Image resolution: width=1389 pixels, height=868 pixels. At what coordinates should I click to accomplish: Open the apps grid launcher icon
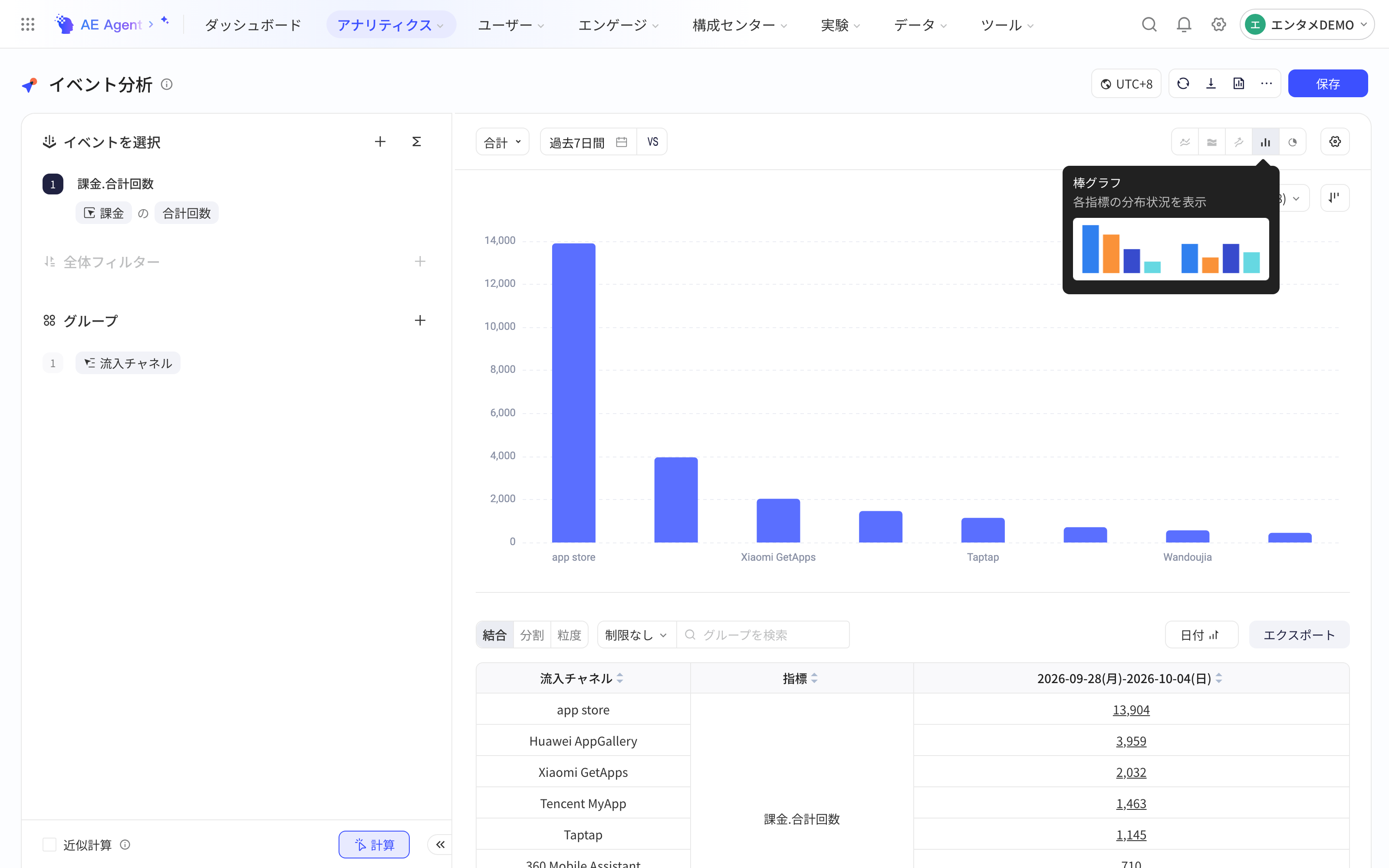click(27, 25)
